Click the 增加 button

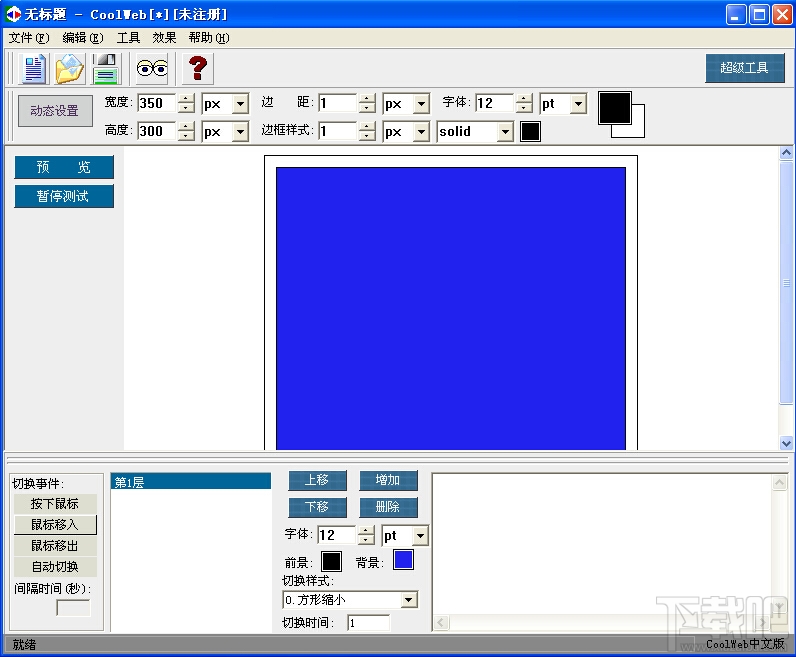click(388, 480)
